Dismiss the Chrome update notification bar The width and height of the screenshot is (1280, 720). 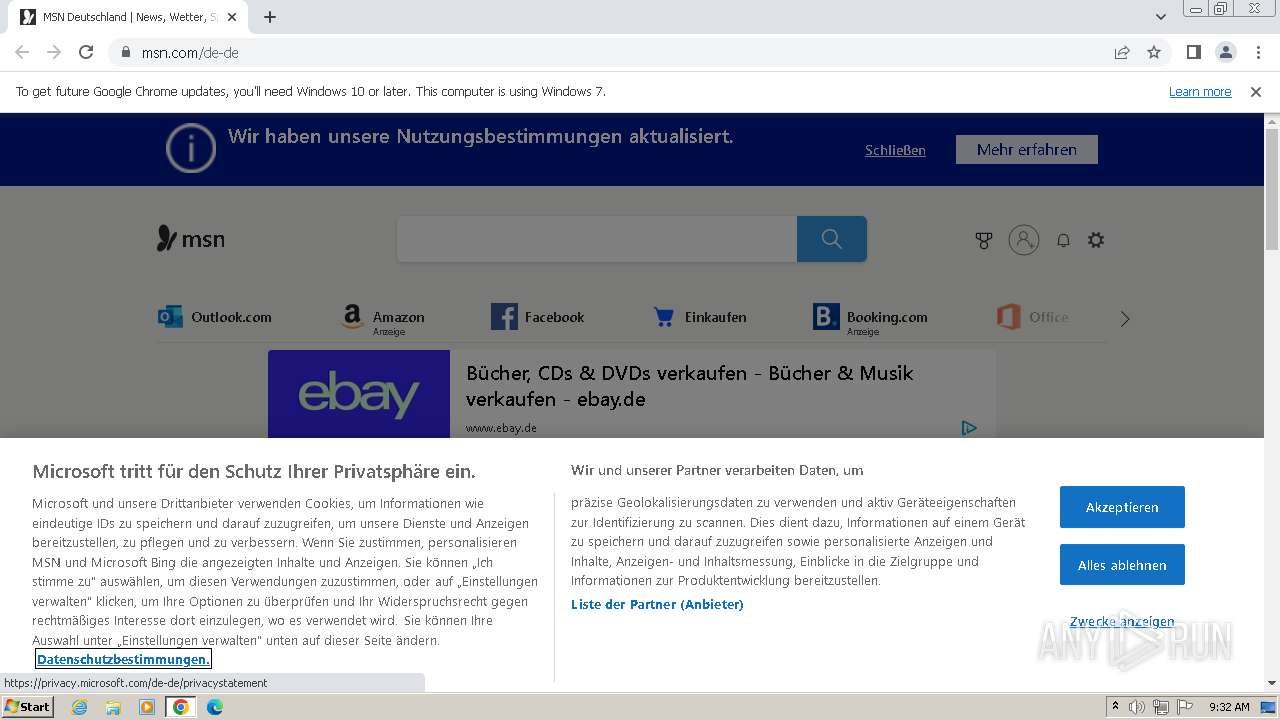(1256, 91)
